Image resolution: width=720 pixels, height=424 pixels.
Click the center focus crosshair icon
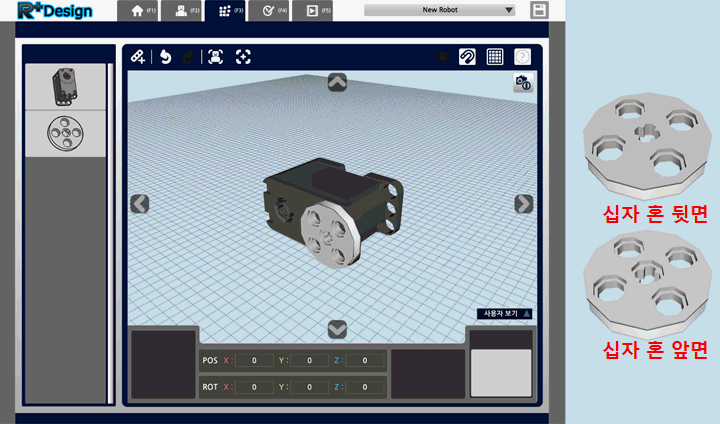(x=243, y=57)
